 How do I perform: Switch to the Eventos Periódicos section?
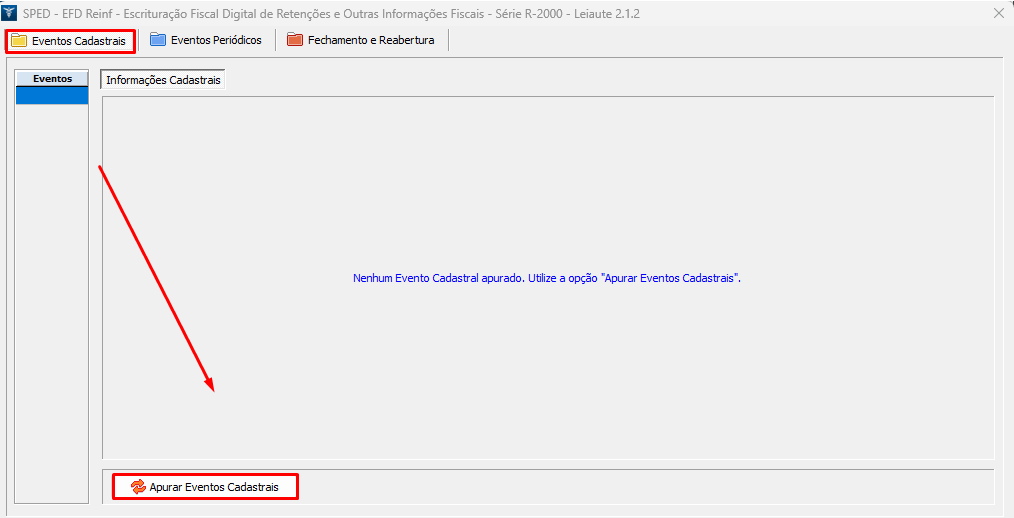coord(215,40)
